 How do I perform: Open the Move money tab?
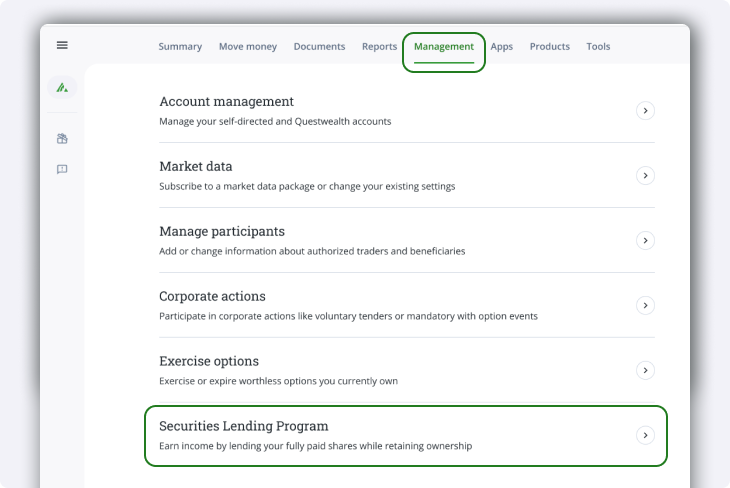tap(248, 46)
